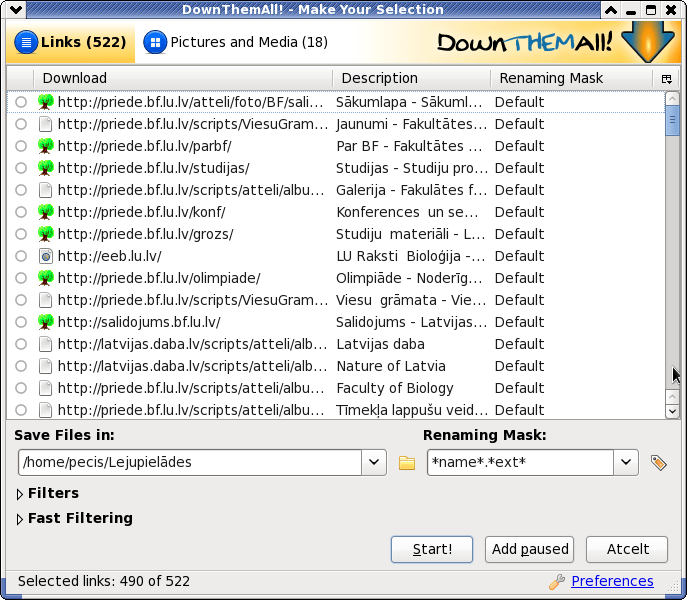Click the page icon of the Viesu grāmata row
This screenshot has height=600, width=687.
(46, 300)
